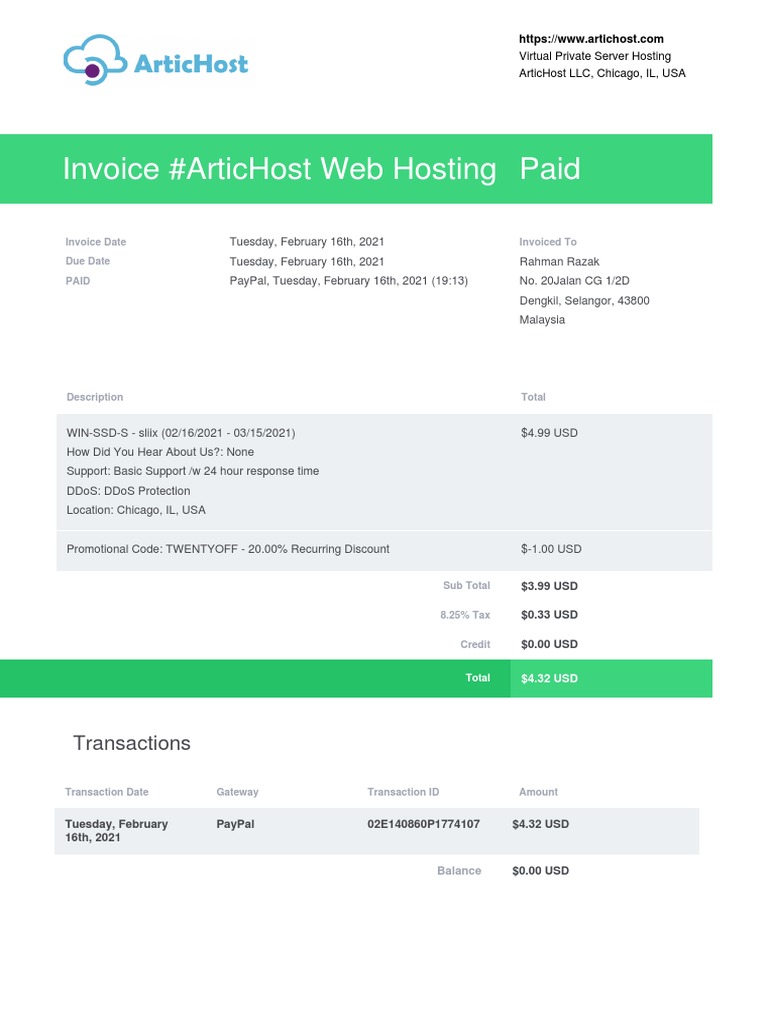The height and width of the screenshot is (1024, 768).
Task: Select the Due Date label
Action: coord(88,261)
